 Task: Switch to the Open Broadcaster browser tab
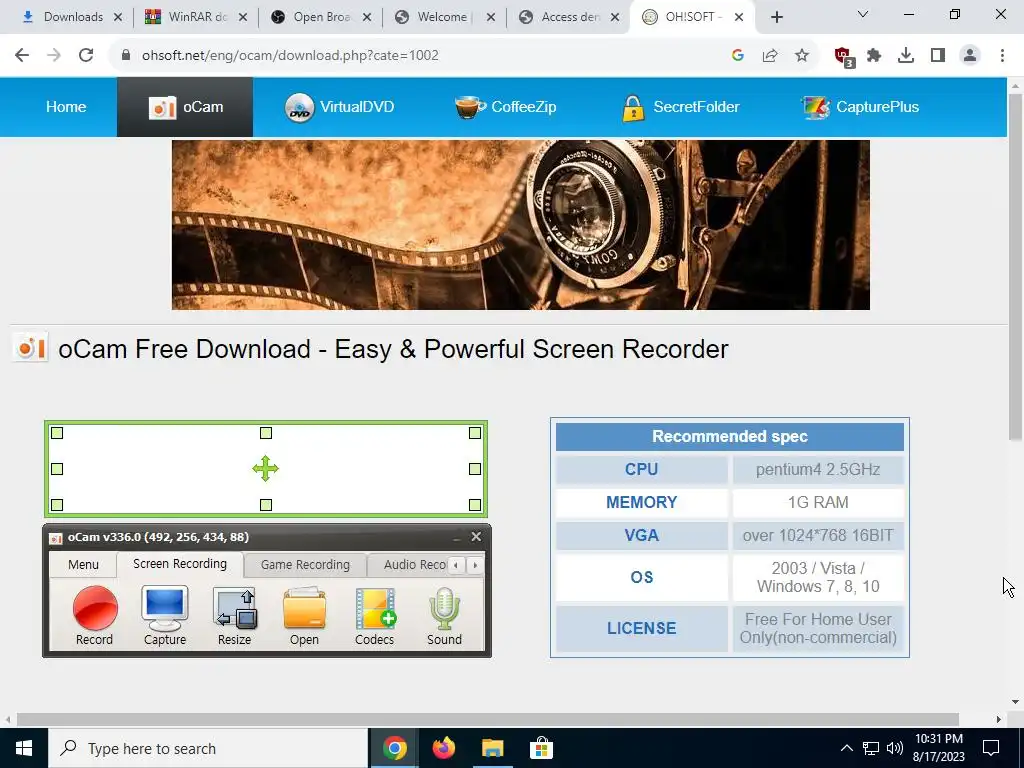point(313,17)
